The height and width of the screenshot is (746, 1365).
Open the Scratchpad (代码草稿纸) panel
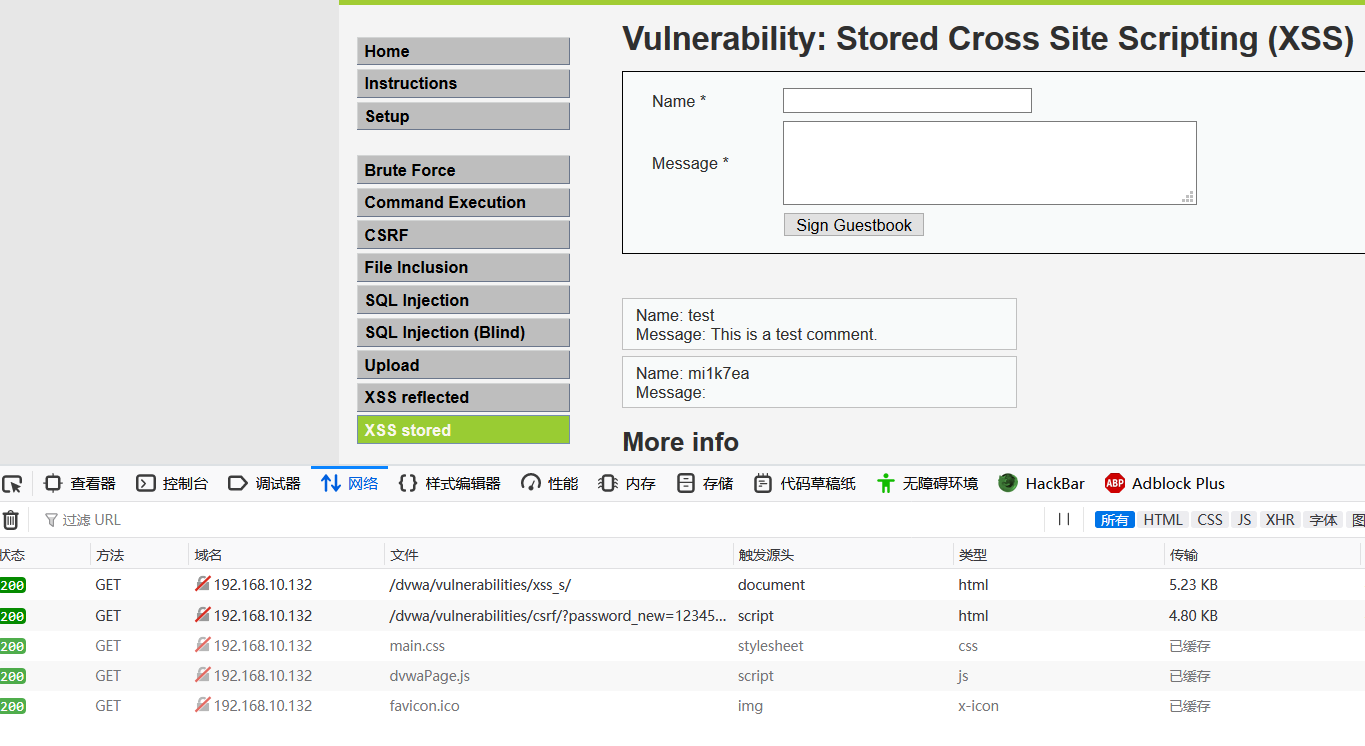[x=805, y=484]
